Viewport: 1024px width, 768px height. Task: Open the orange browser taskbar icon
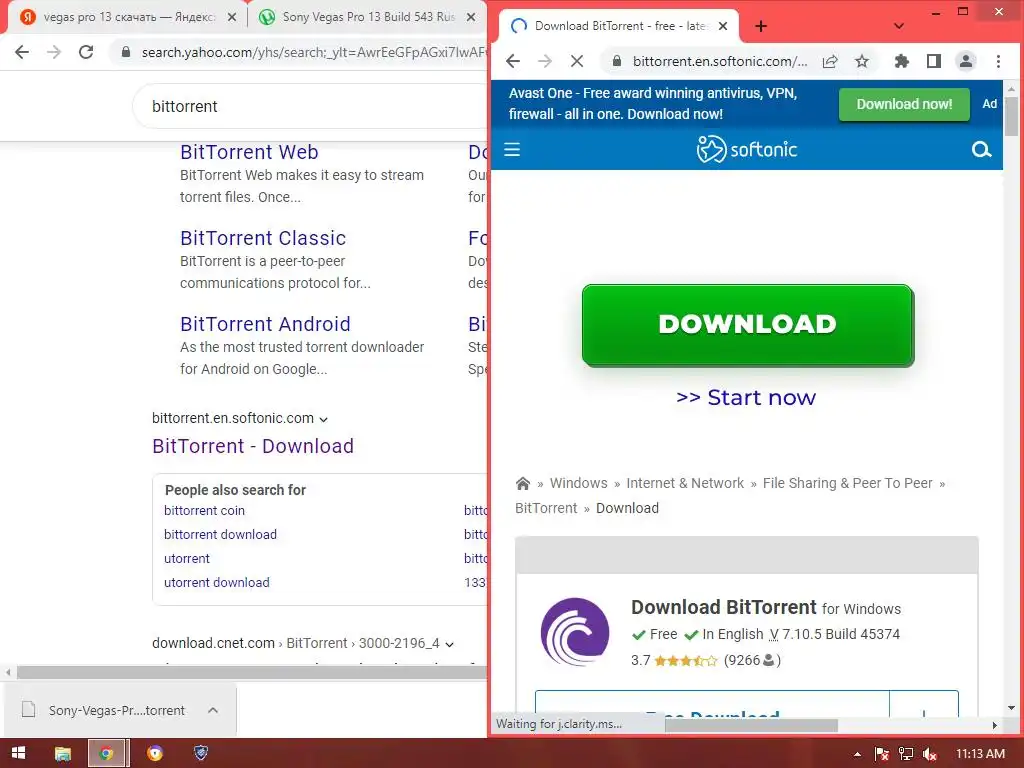155,754
